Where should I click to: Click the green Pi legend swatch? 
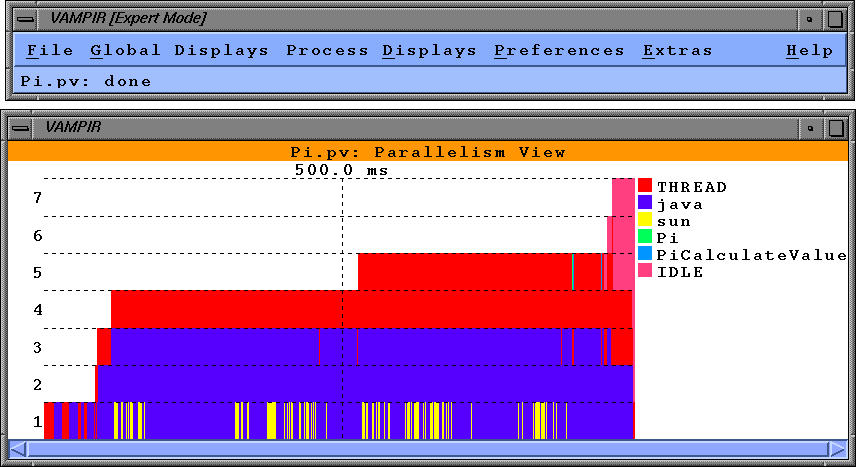645,237
